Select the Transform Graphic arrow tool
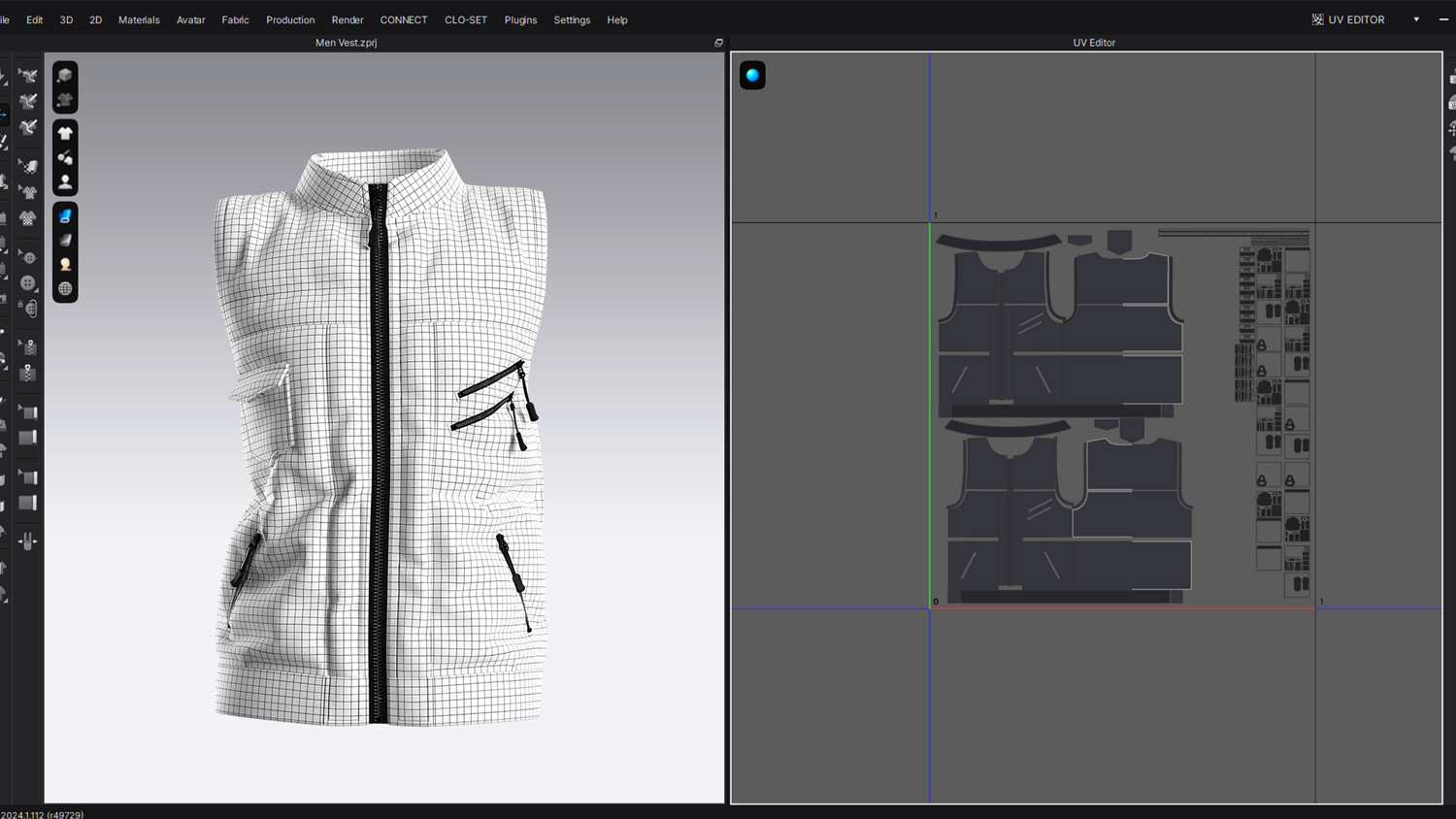 [28, 192]
